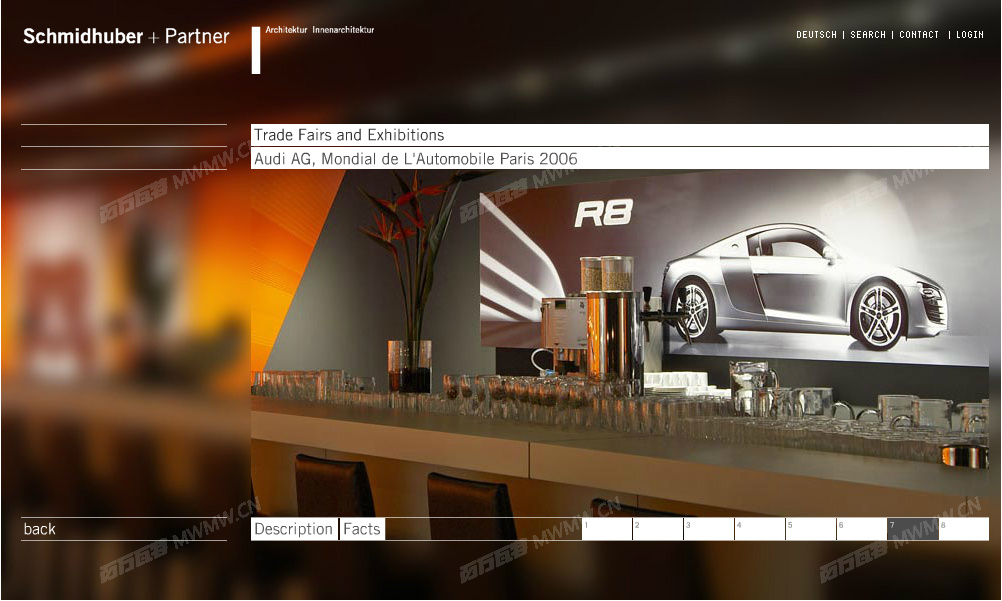The height and width of the screenshot is (601, 1002).
Task: Select image number 8 in pager
Action: pos(964,529)
